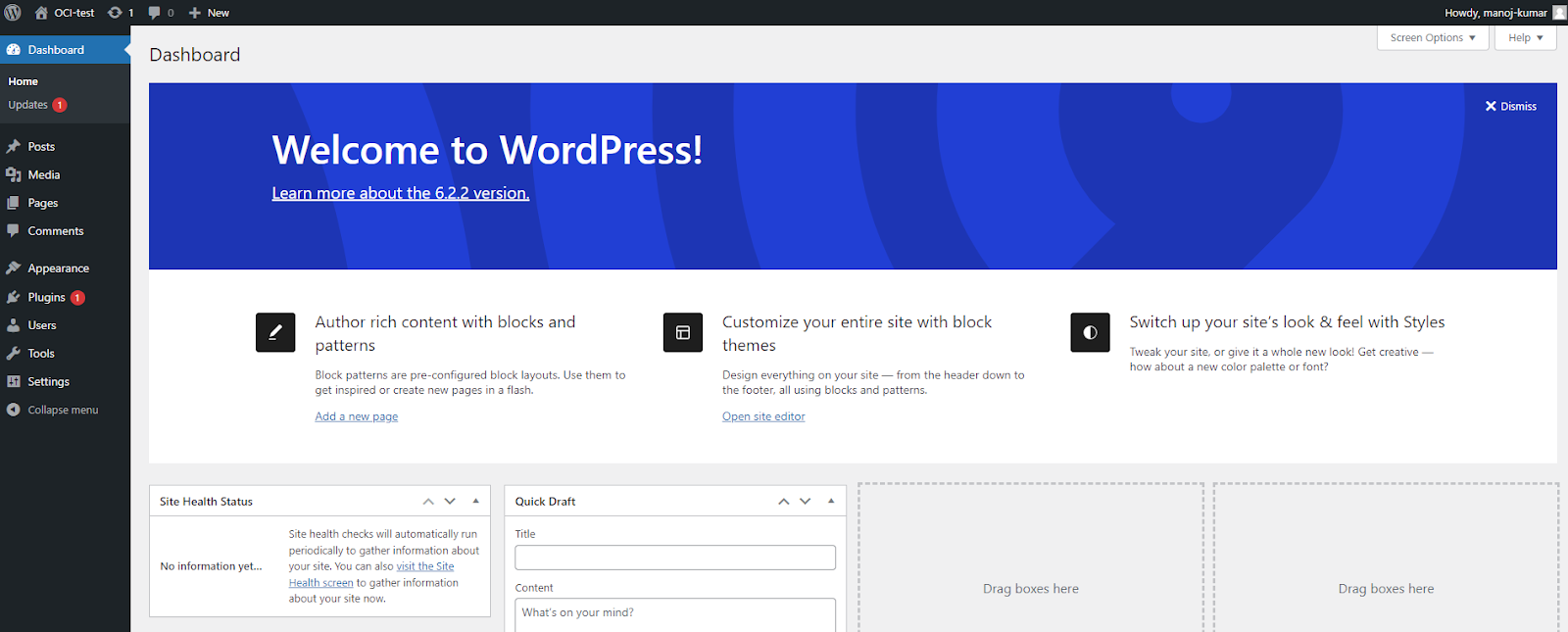
Task: Click 'Welcome to WordPress!' heading
Action: tap(487, 150)
